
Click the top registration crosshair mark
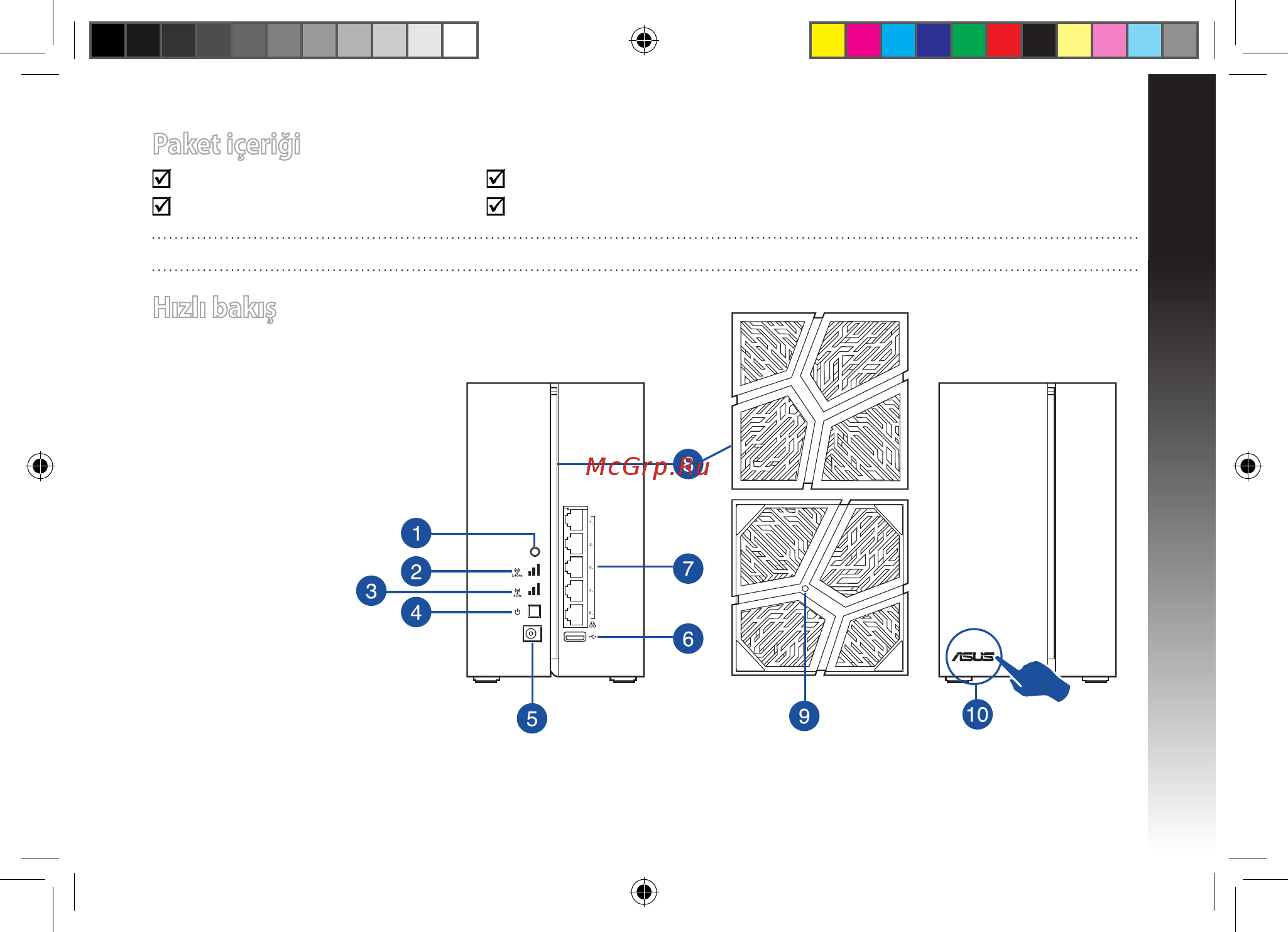click(x=643, y=41)
